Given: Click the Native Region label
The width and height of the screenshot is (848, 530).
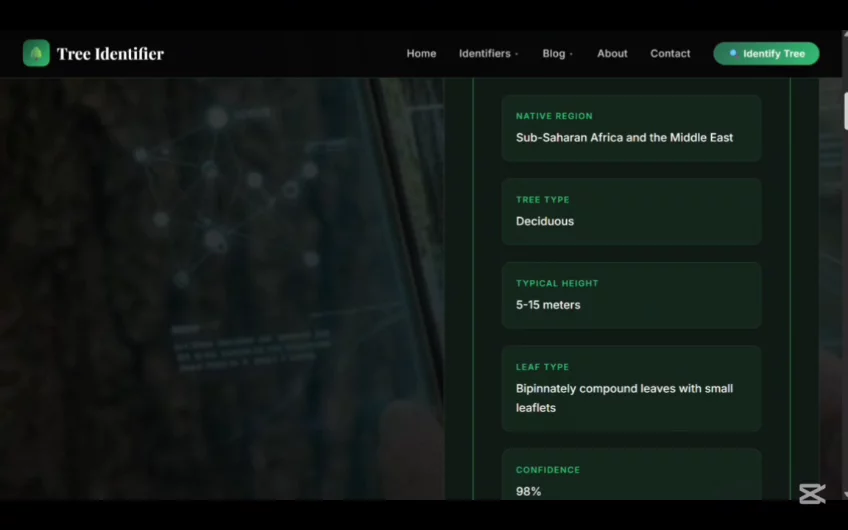Looking at the screenshot, I should tap(554, 116).
